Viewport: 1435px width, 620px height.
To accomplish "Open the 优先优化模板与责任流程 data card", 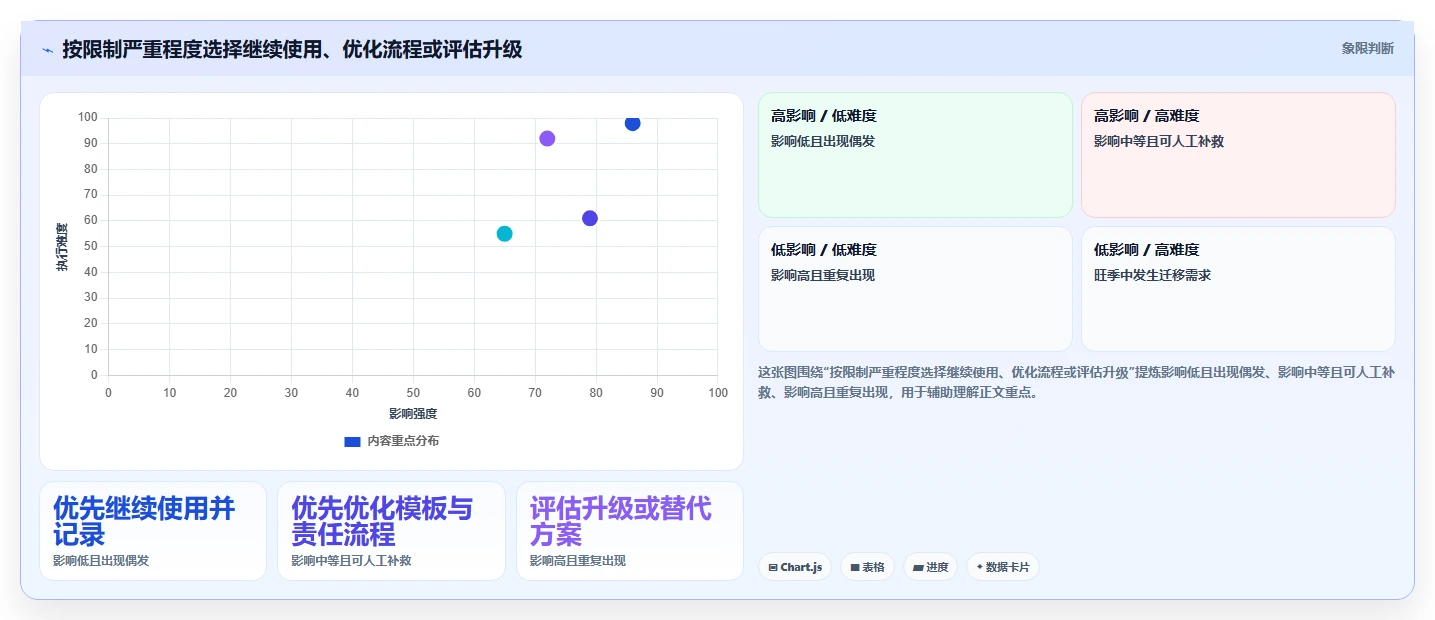I will click(x=391, y=531).
